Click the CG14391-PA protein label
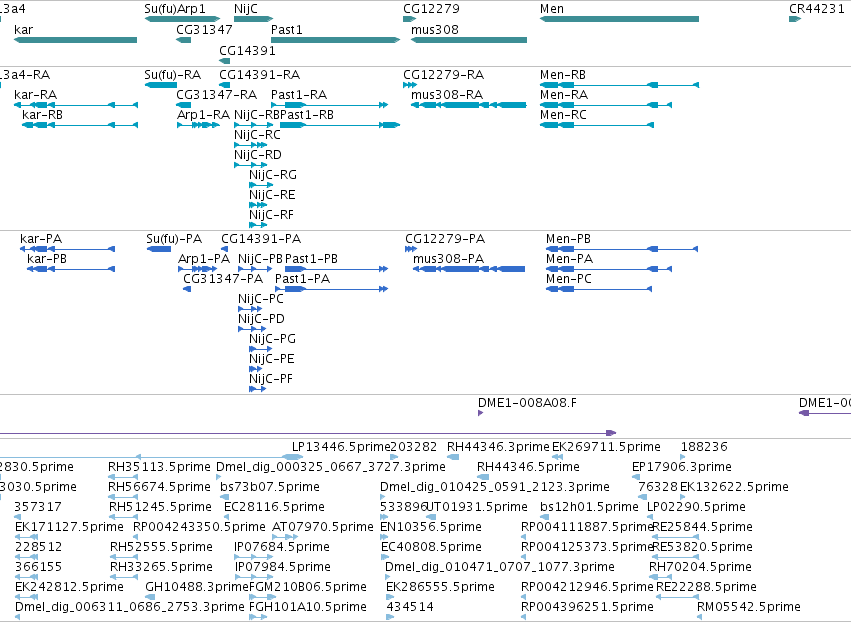 click(x=261, y=239)
